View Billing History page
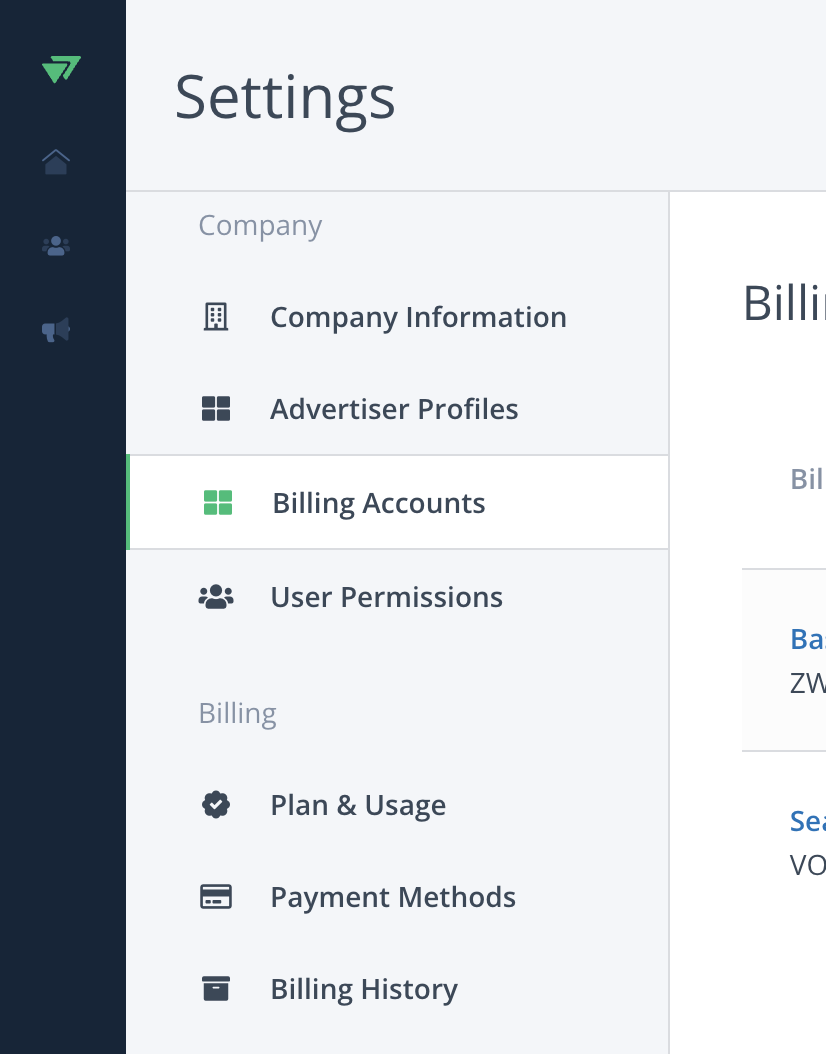This screenshot has height=1054, width=826. tap(364, 989)
